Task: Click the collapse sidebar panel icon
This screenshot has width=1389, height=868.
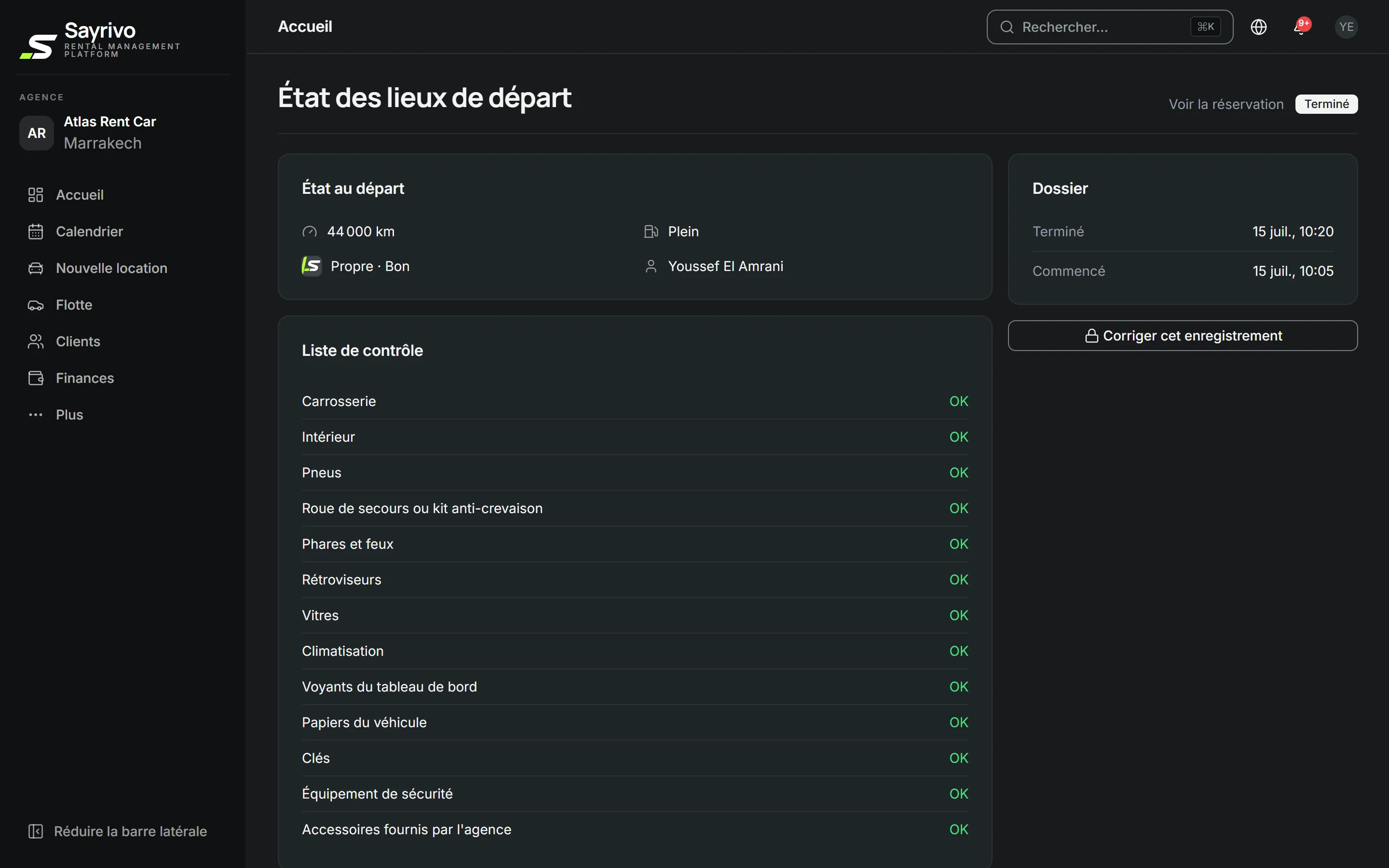Action: [x=36, y=831]
